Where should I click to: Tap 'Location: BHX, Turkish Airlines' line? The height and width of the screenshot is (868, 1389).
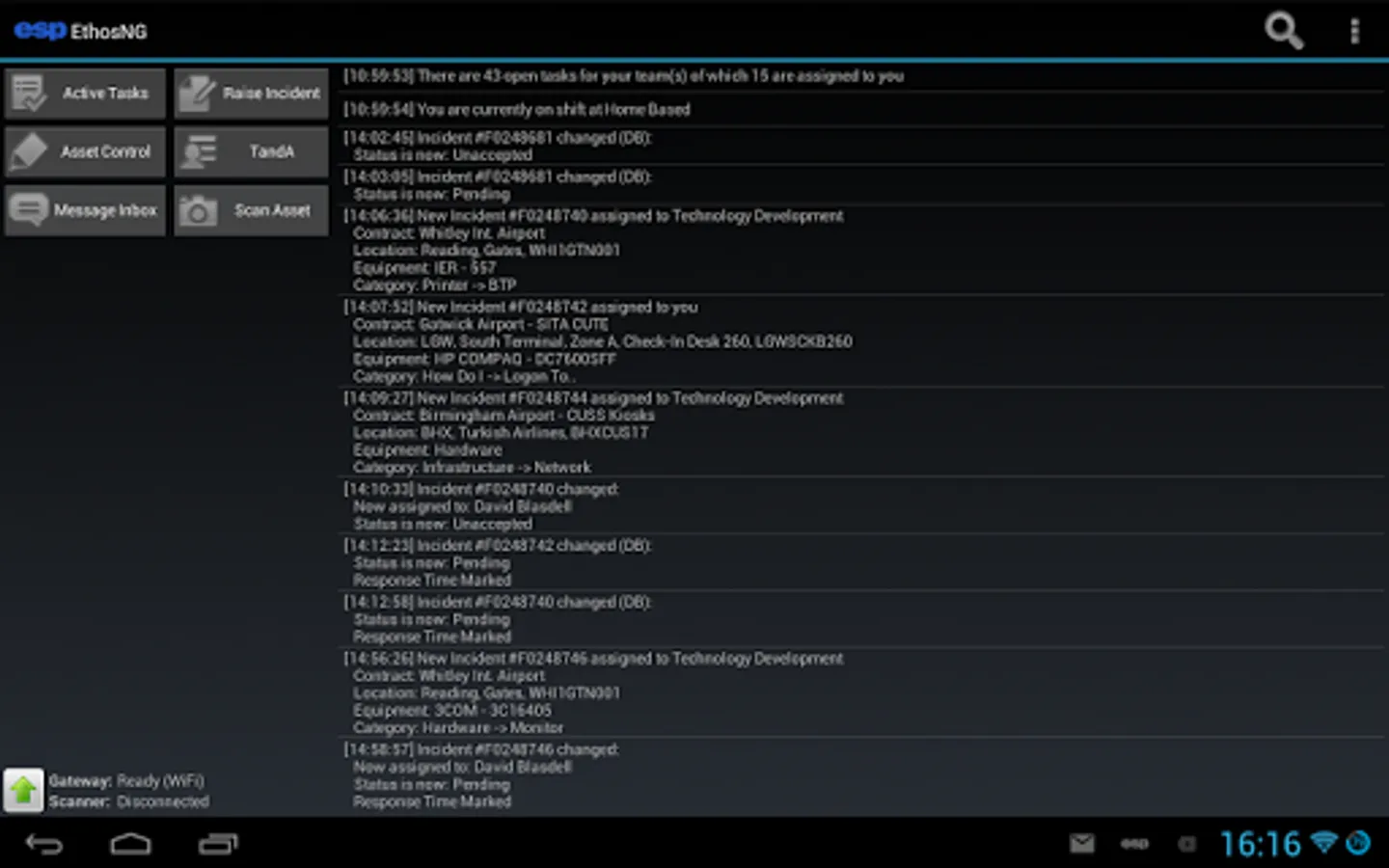(501, 433)
